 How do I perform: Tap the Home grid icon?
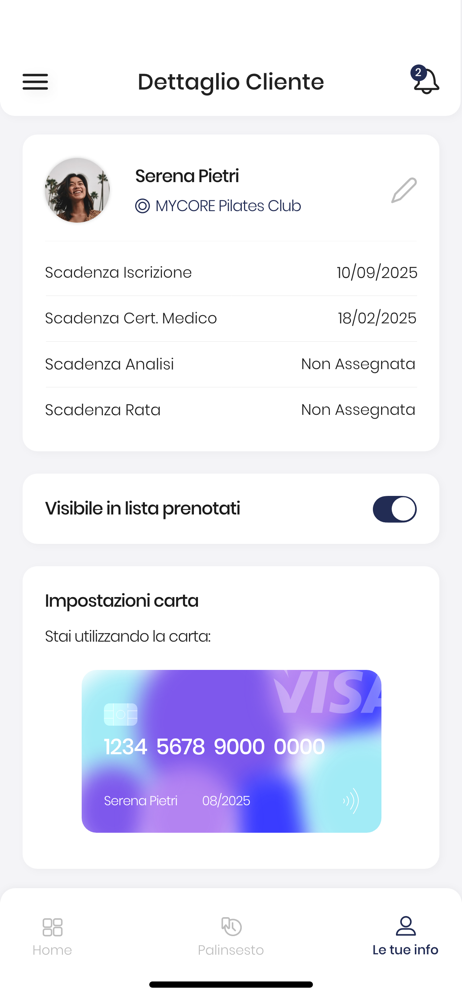coord(52,927)
